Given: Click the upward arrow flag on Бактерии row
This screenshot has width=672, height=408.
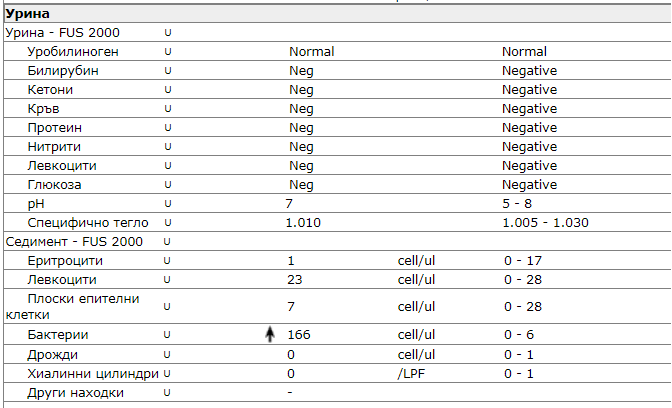Looking at the screenshot, I should (268, 336).
